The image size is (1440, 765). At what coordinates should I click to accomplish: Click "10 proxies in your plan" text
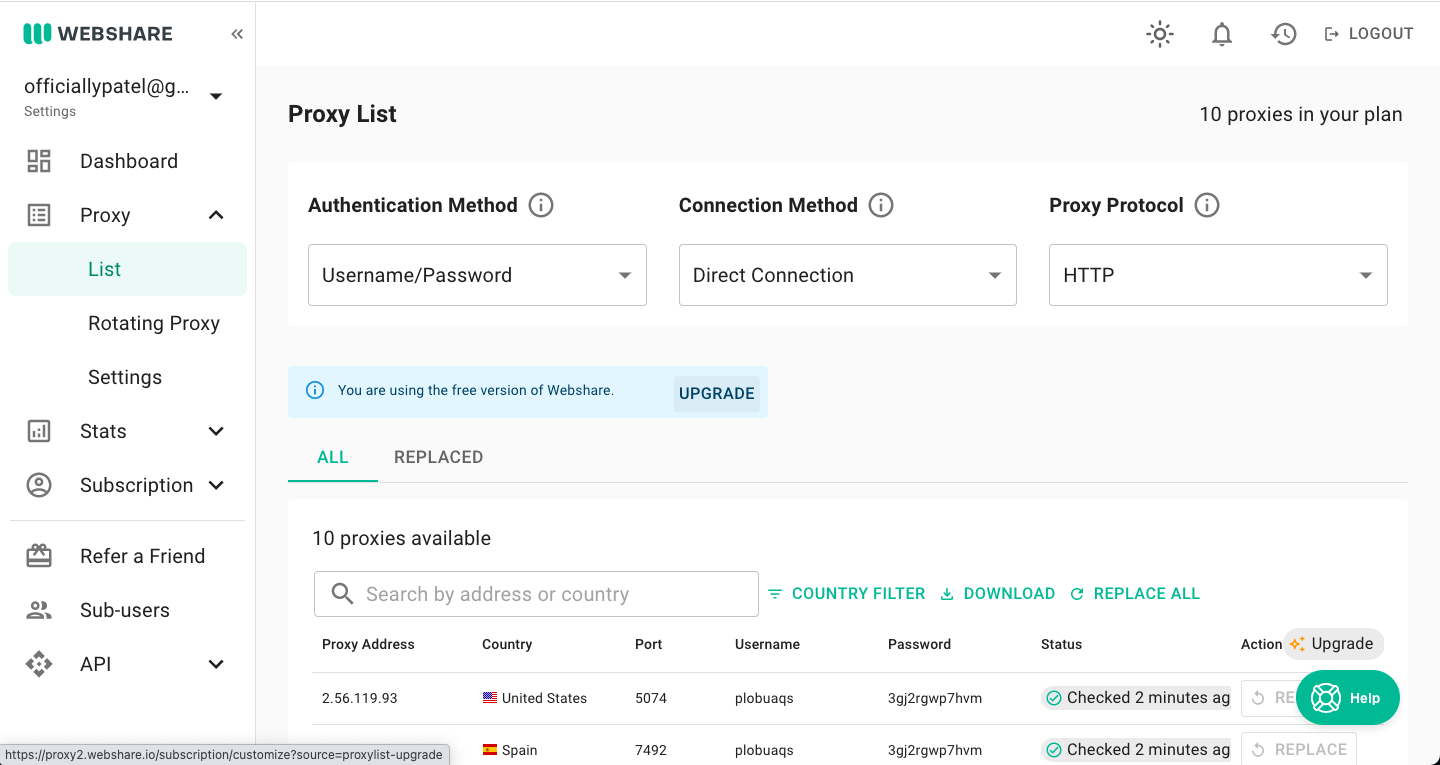point(1301,115)
